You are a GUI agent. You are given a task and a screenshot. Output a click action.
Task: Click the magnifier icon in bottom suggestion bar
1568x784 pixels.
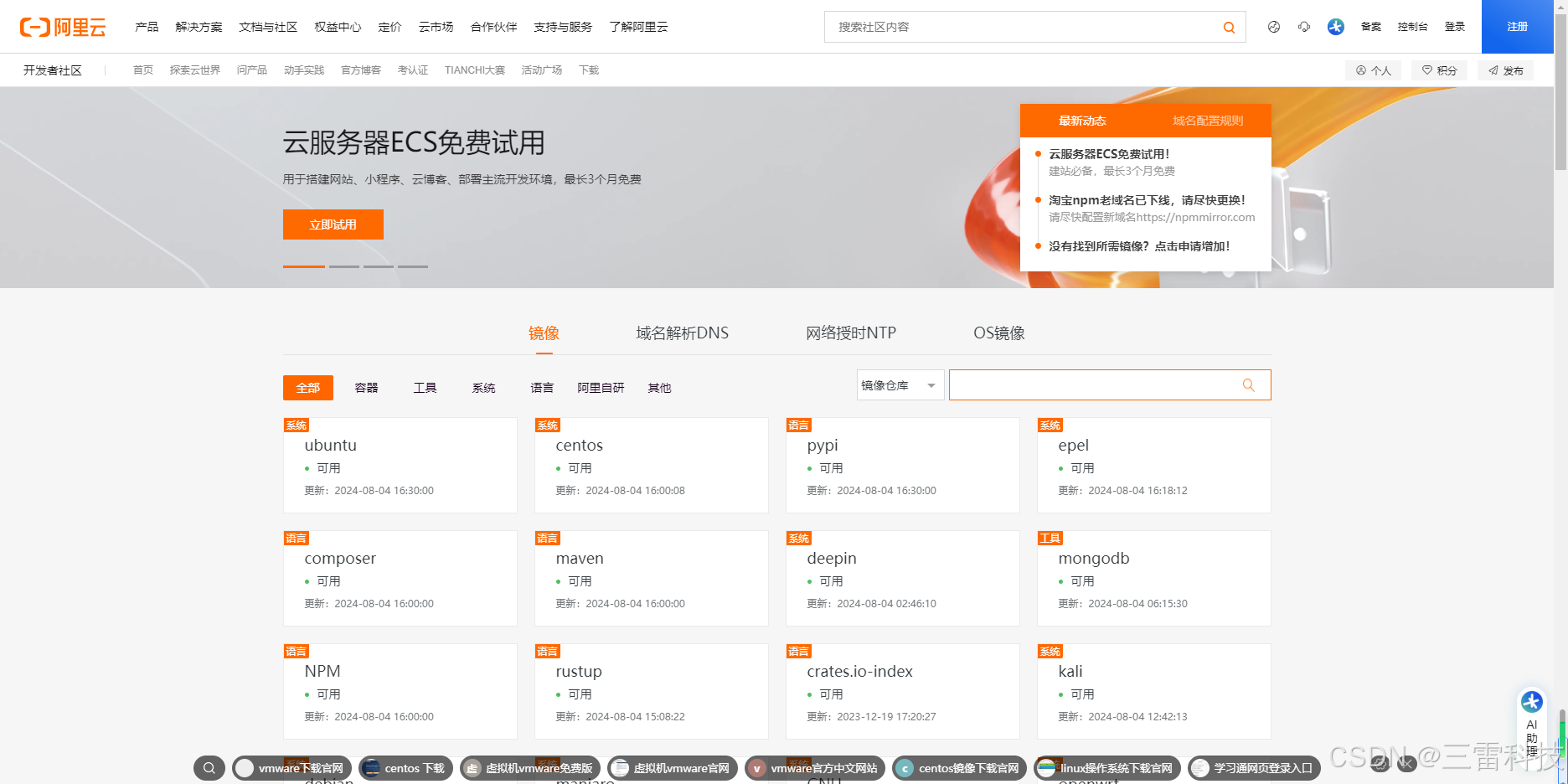coord(209,768)
